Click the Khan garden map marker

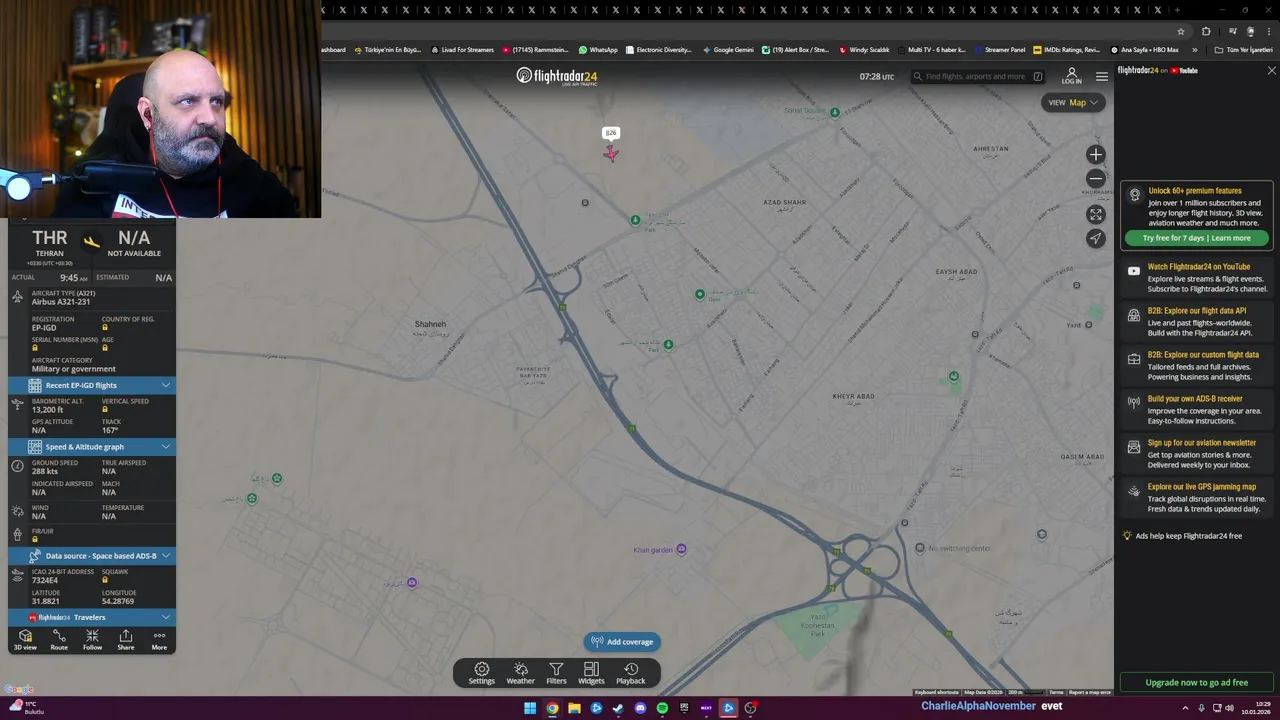681,549
